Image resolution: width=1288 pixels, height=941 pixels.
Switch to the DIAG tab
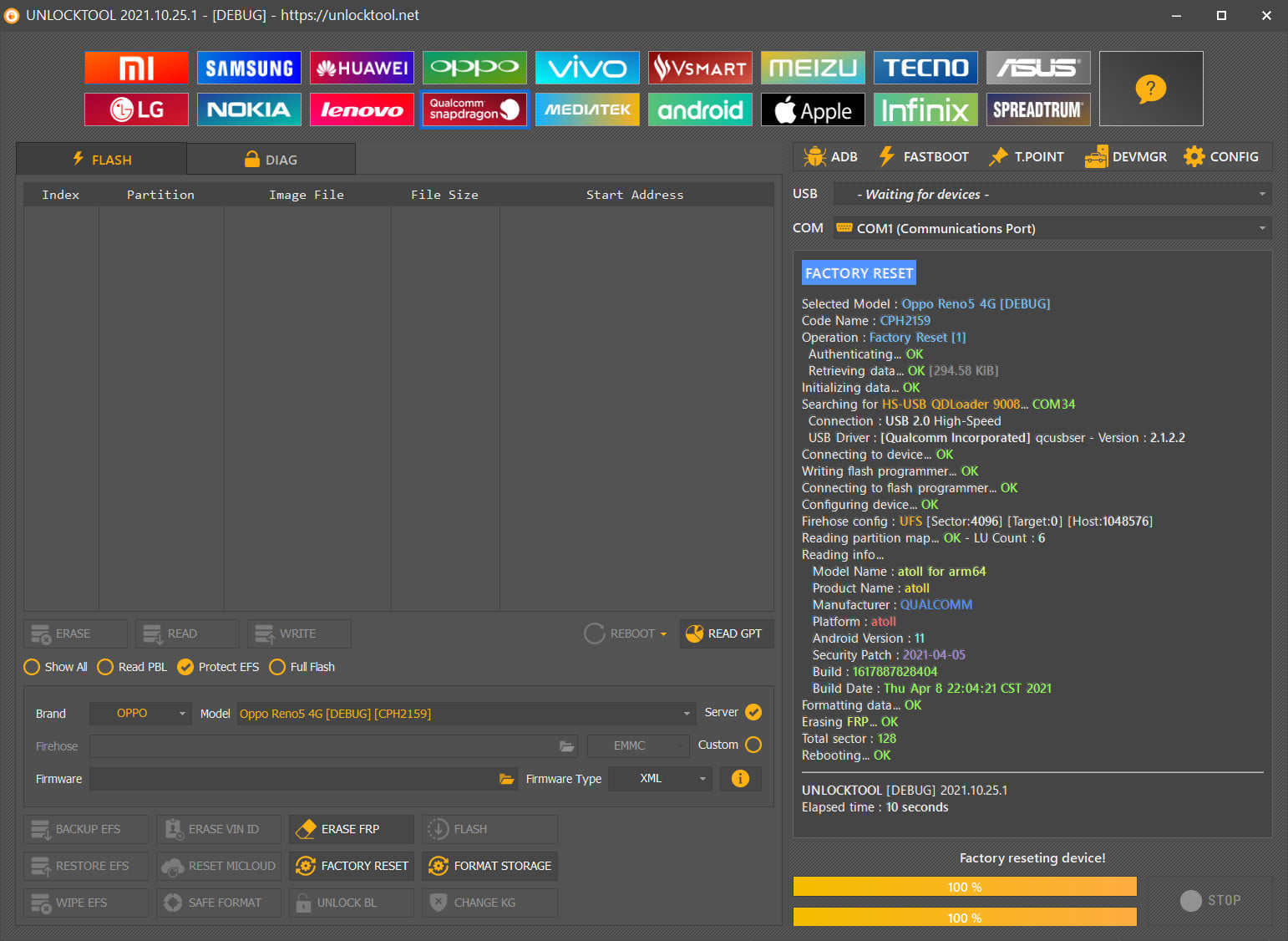[271, 159]
